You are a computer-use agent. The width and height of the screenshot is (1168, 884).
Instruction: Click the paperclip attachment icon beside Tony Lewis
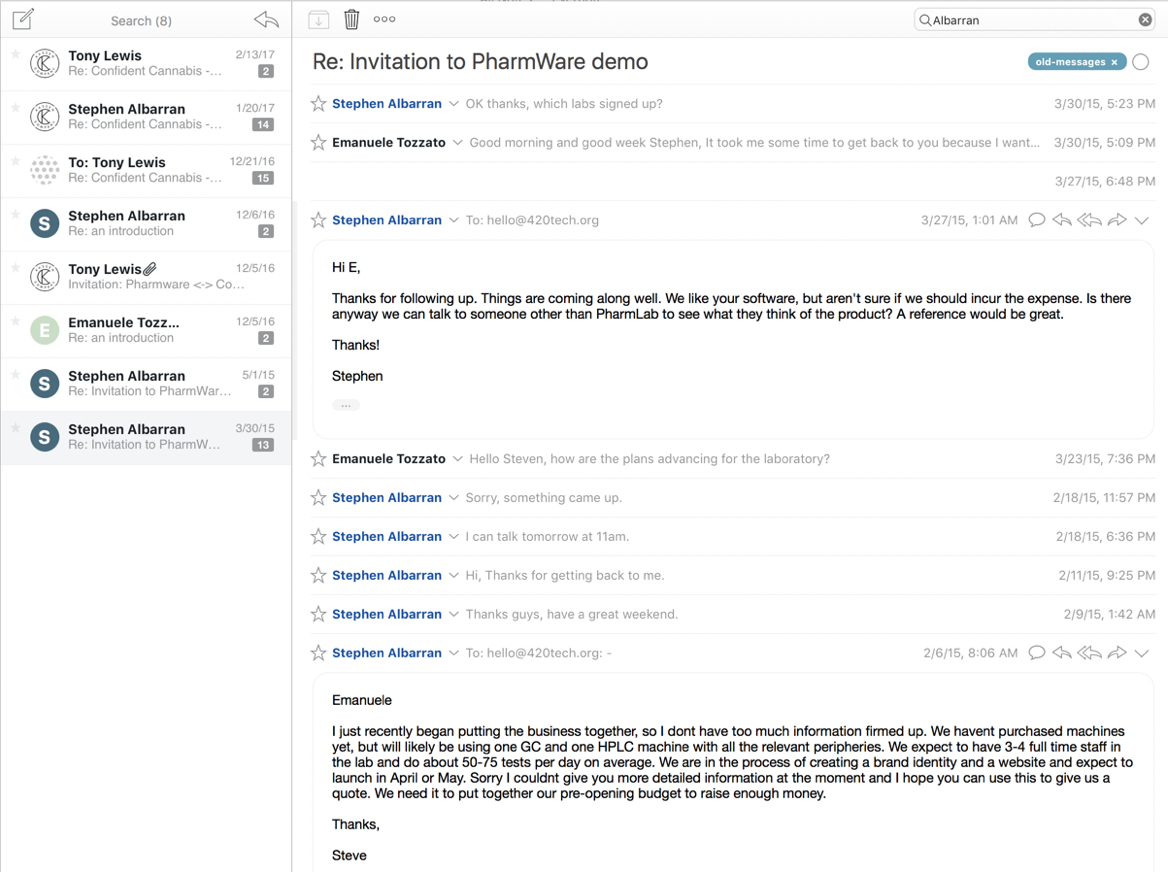[x=150, y=269]
